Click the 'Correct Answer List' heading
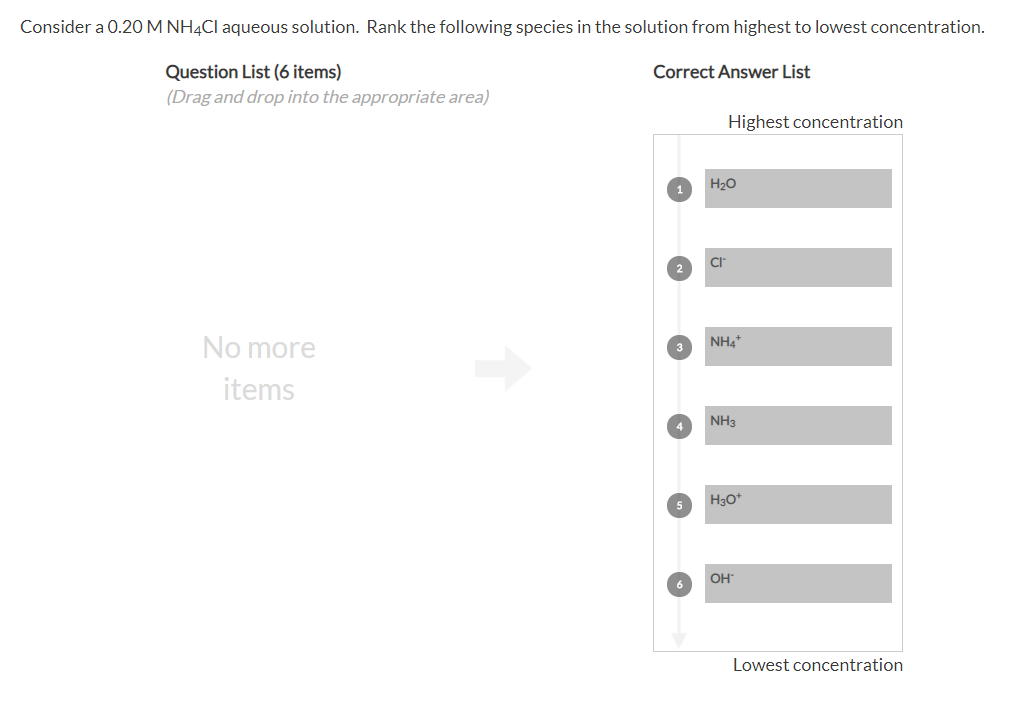The height and width of the screenshot is (713, 1012). pyautogui.click(x=731, y=72)
